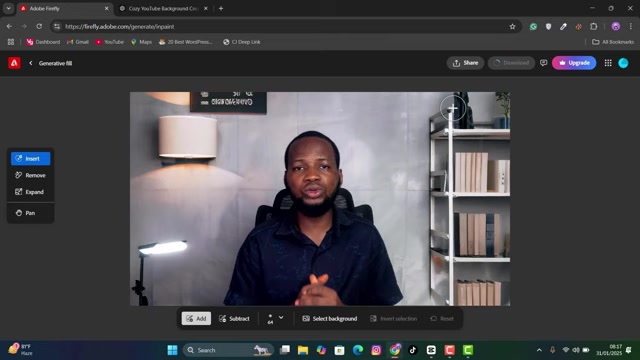Open the Chrome profile avatar
The width and height of the screenshot is (640, 360).
point(616,27)
